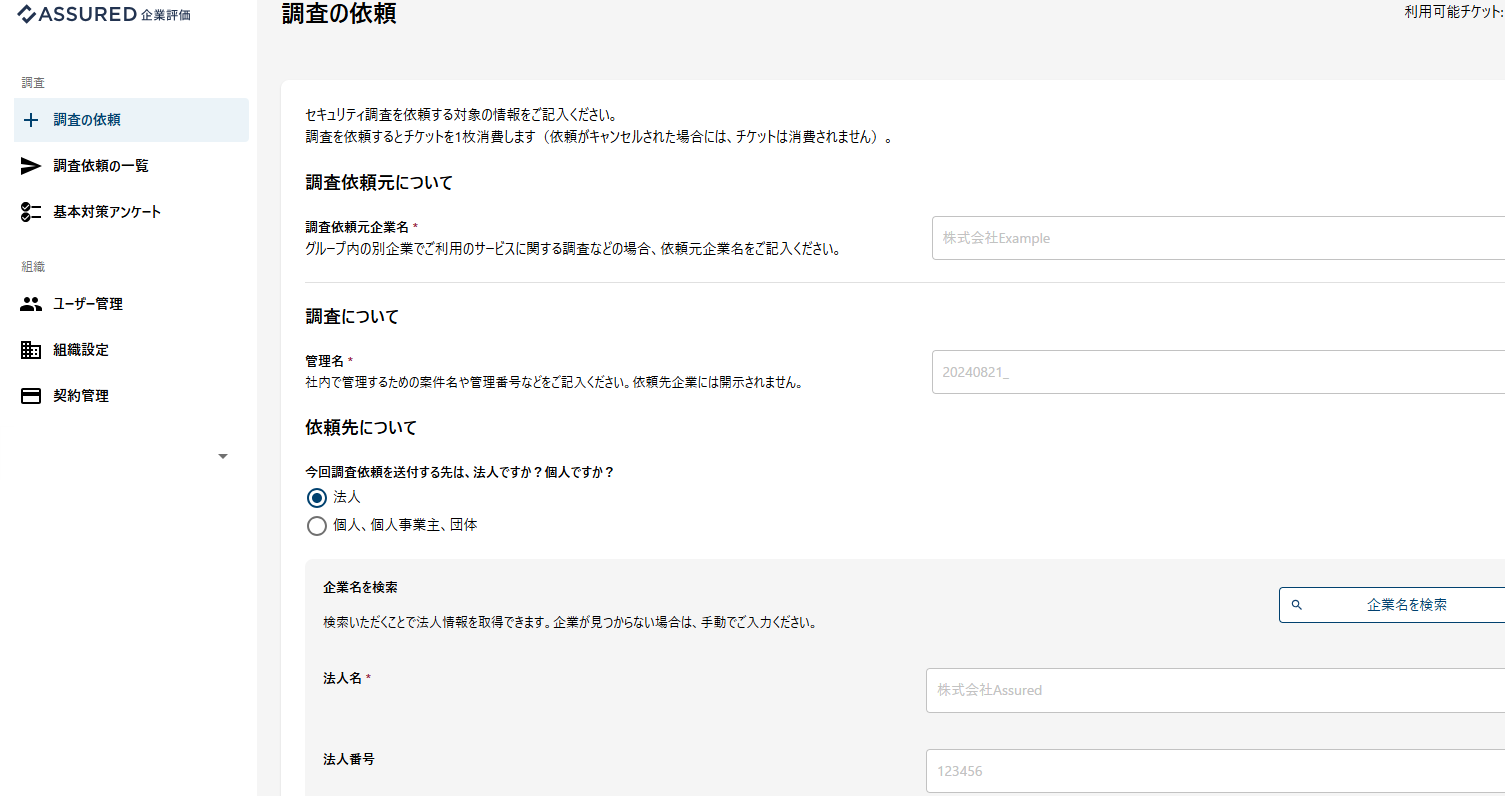Go to 契約管理 page

[x=131, y=396]
